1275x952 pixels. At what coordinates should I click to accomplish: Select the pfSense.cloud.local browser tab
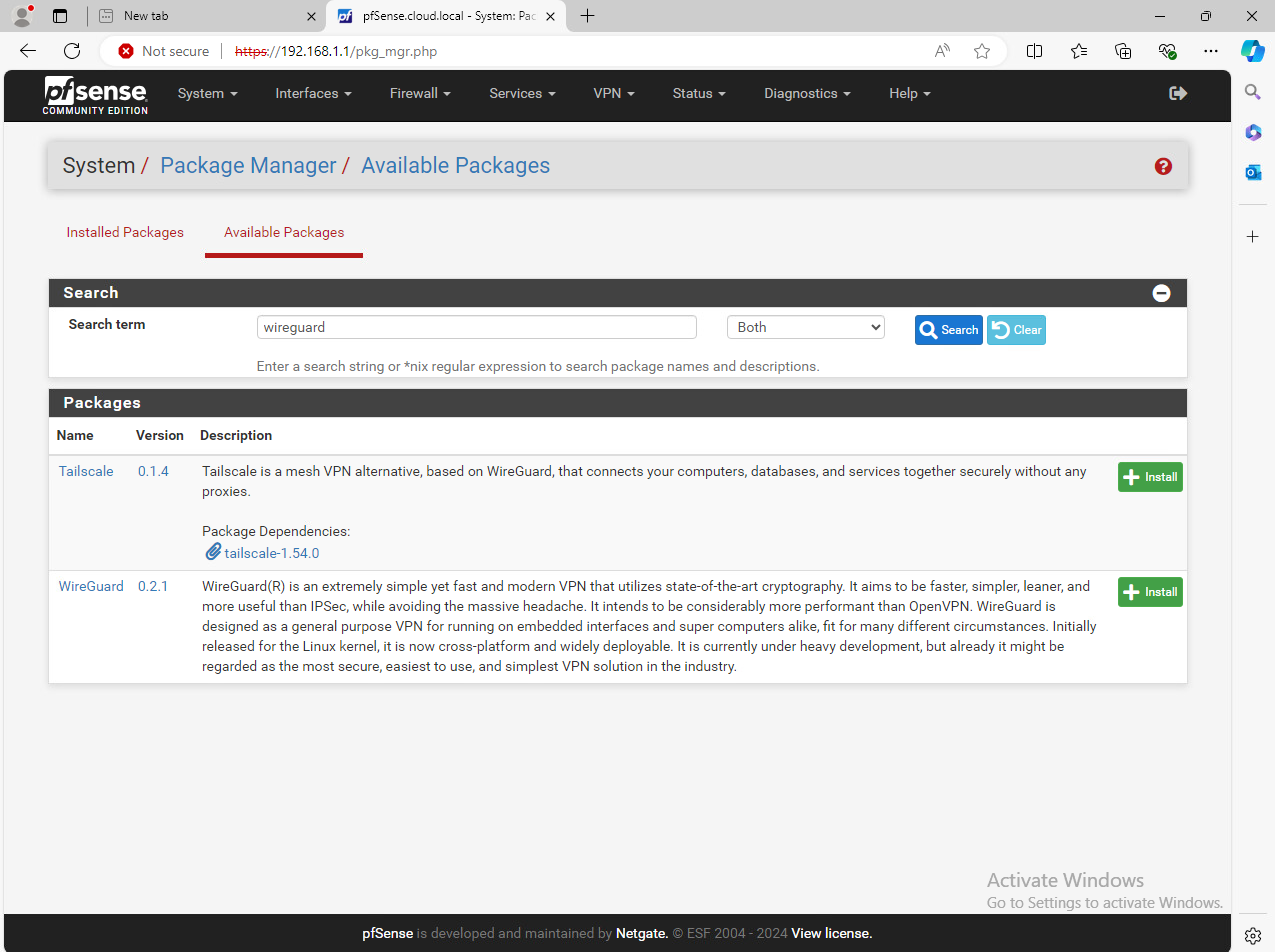(x=447, y=16)
